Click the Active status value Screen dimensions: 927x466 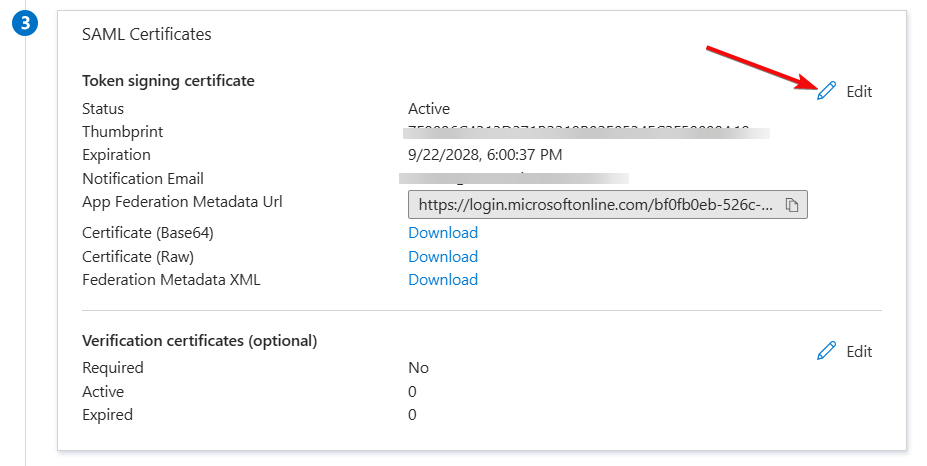coord(429,109)
